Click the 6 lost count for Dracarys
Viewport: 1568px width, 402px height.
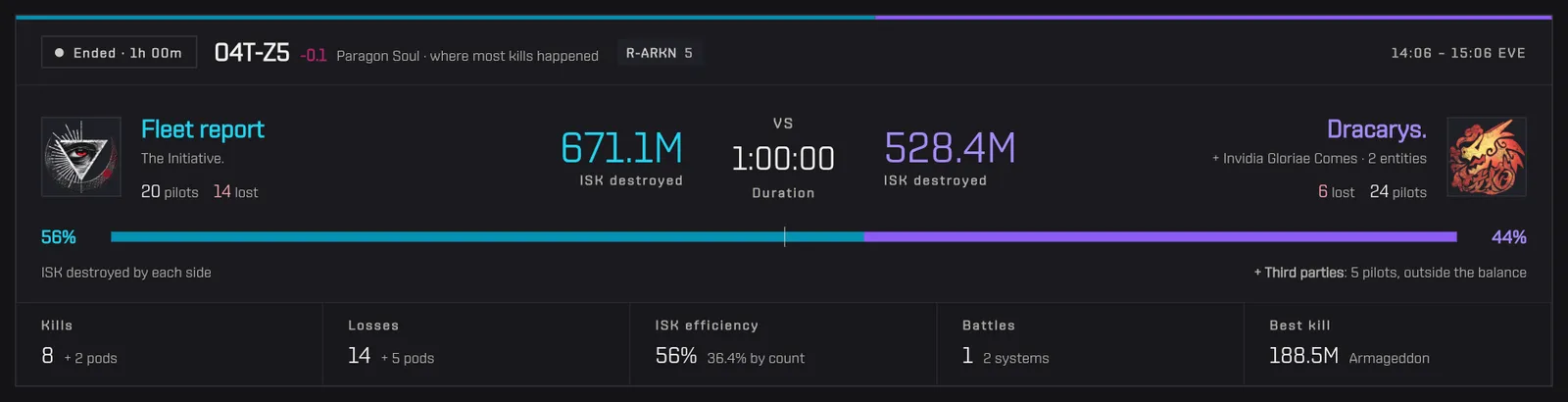pos(1336,192)
